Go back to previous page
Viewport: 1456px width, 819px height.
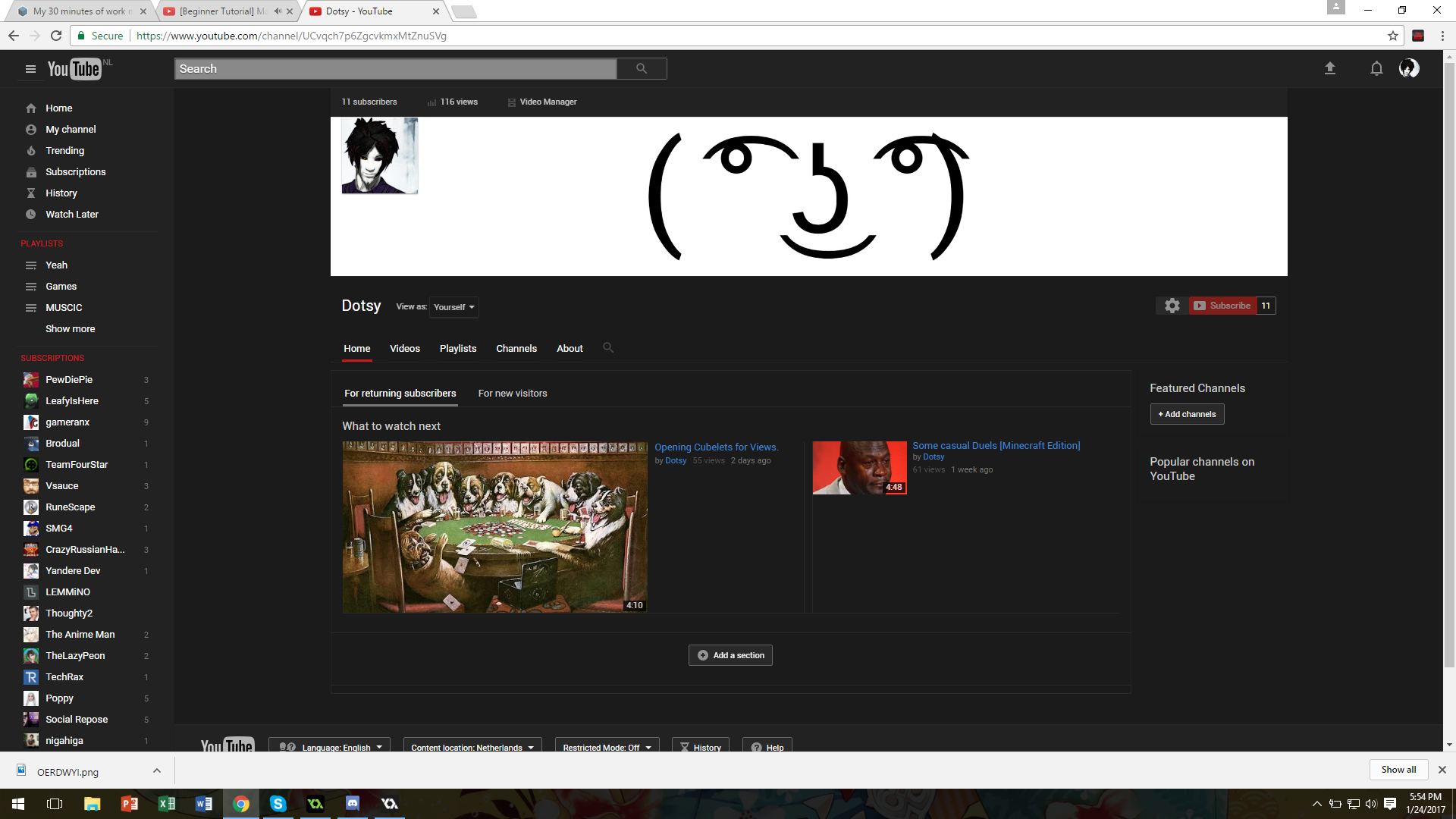pyautogui.click(x=13, y=36)
